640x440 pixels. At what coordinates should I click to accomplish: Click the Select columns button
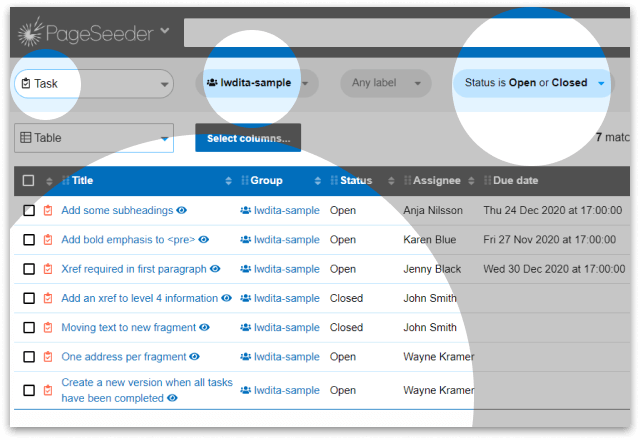(248, 138)
